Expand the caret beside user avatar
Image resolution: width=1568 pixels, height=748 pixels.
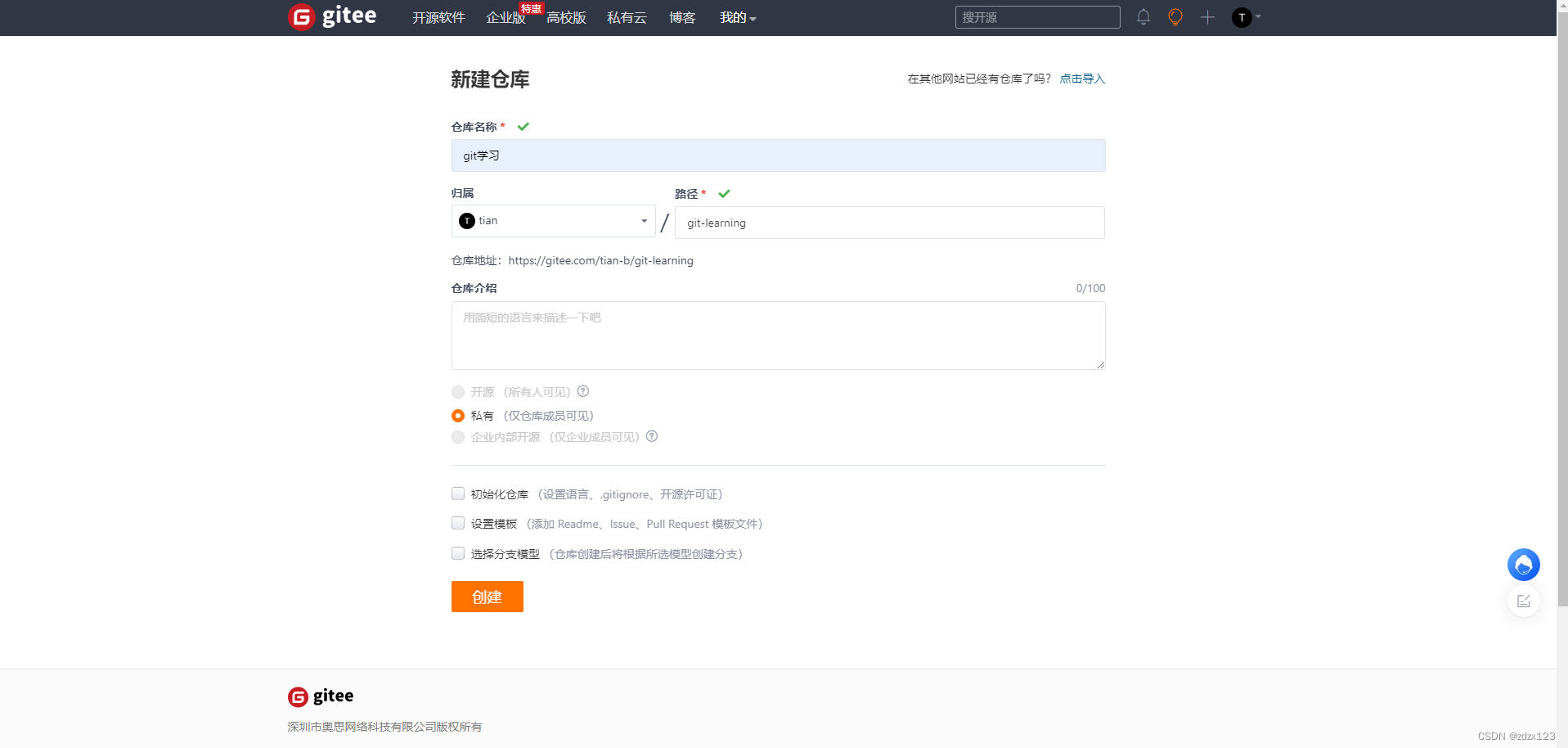click(1258, 16)
